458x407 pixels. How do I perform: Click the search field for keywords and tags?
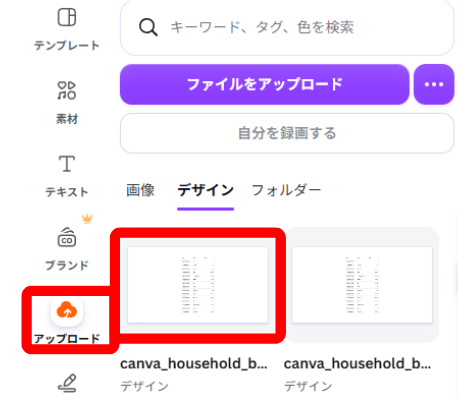point(287,27)
